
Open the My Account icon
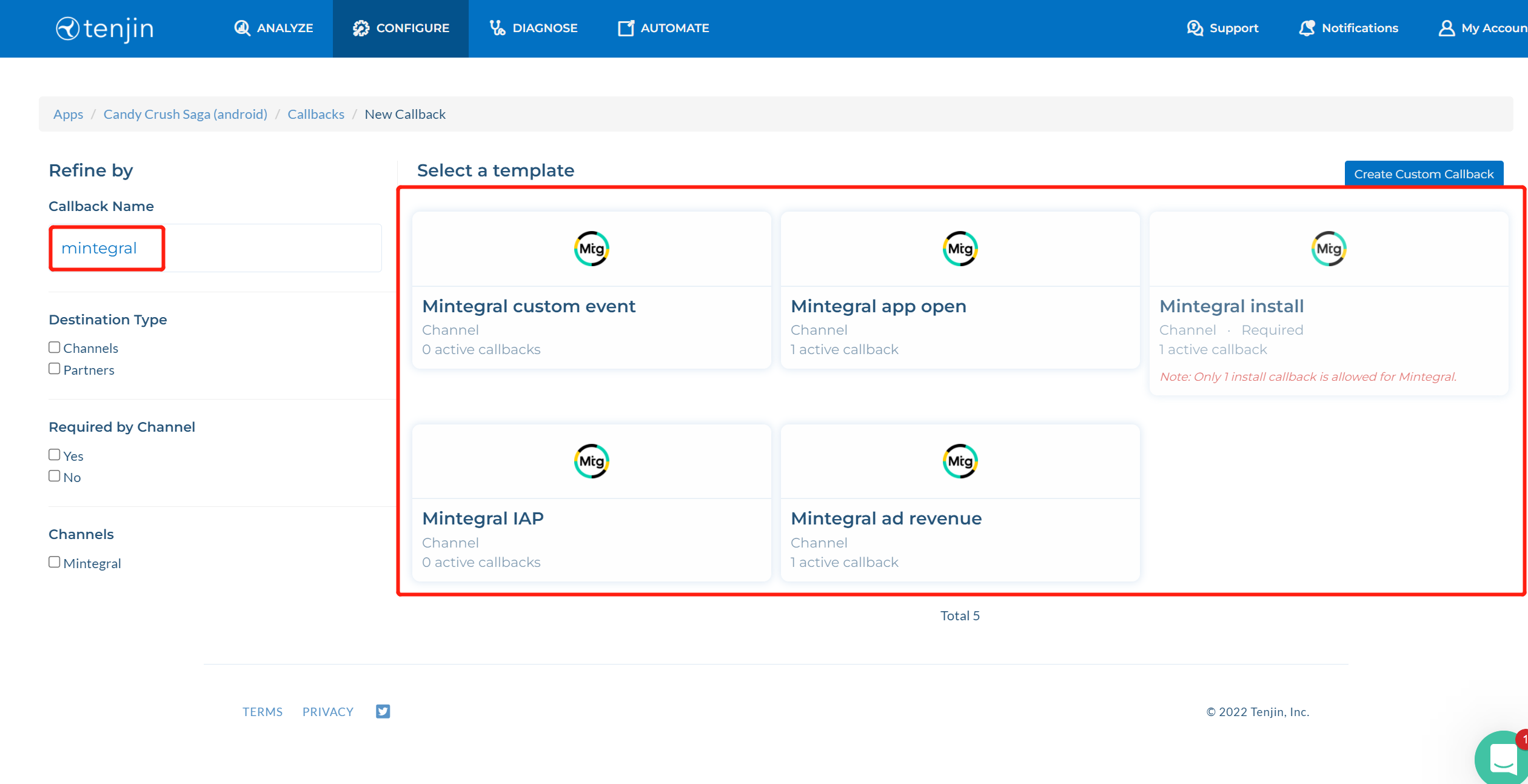(x=1447, y=28)
